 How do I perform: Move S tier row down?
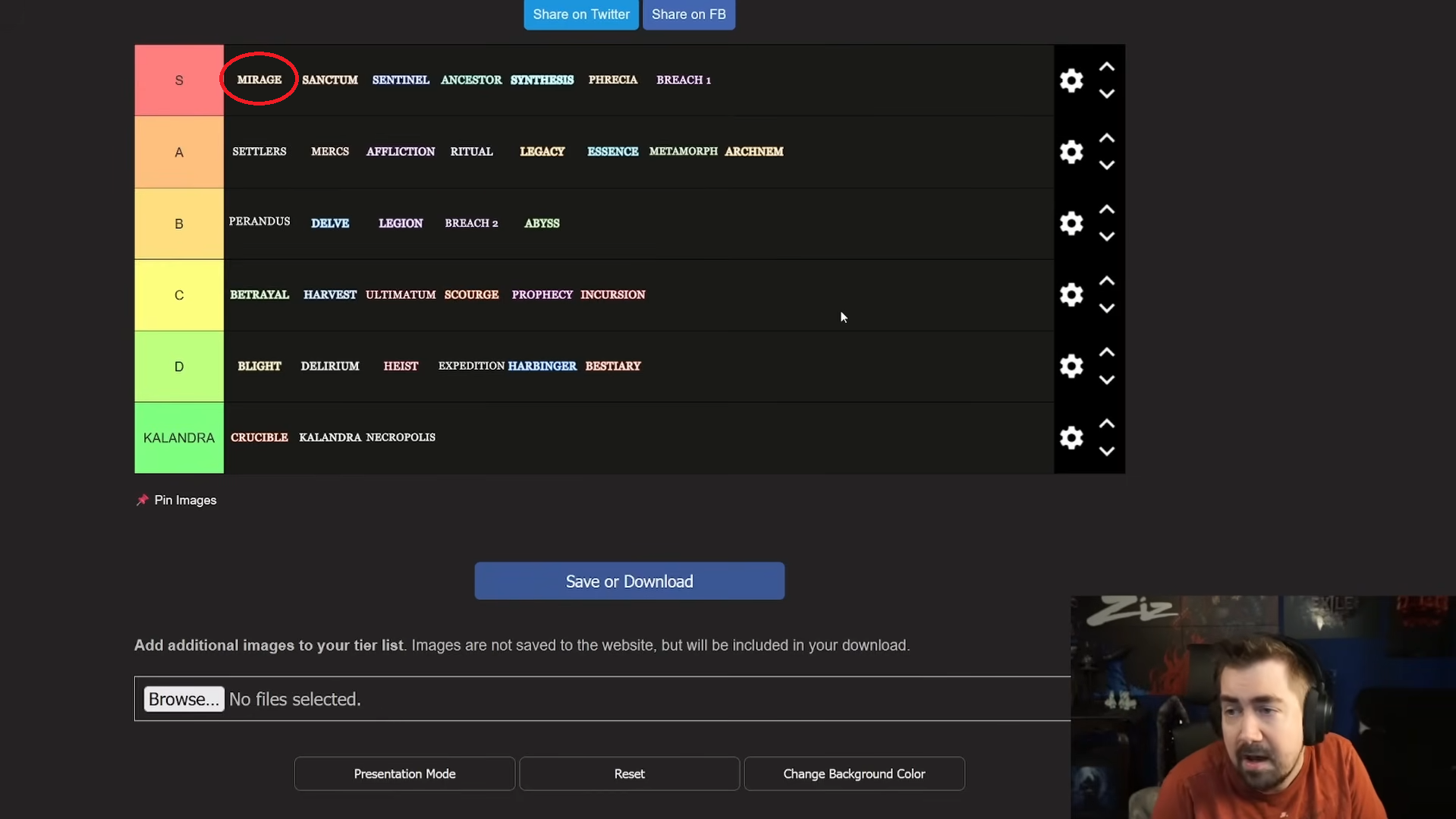point(1107,94)
